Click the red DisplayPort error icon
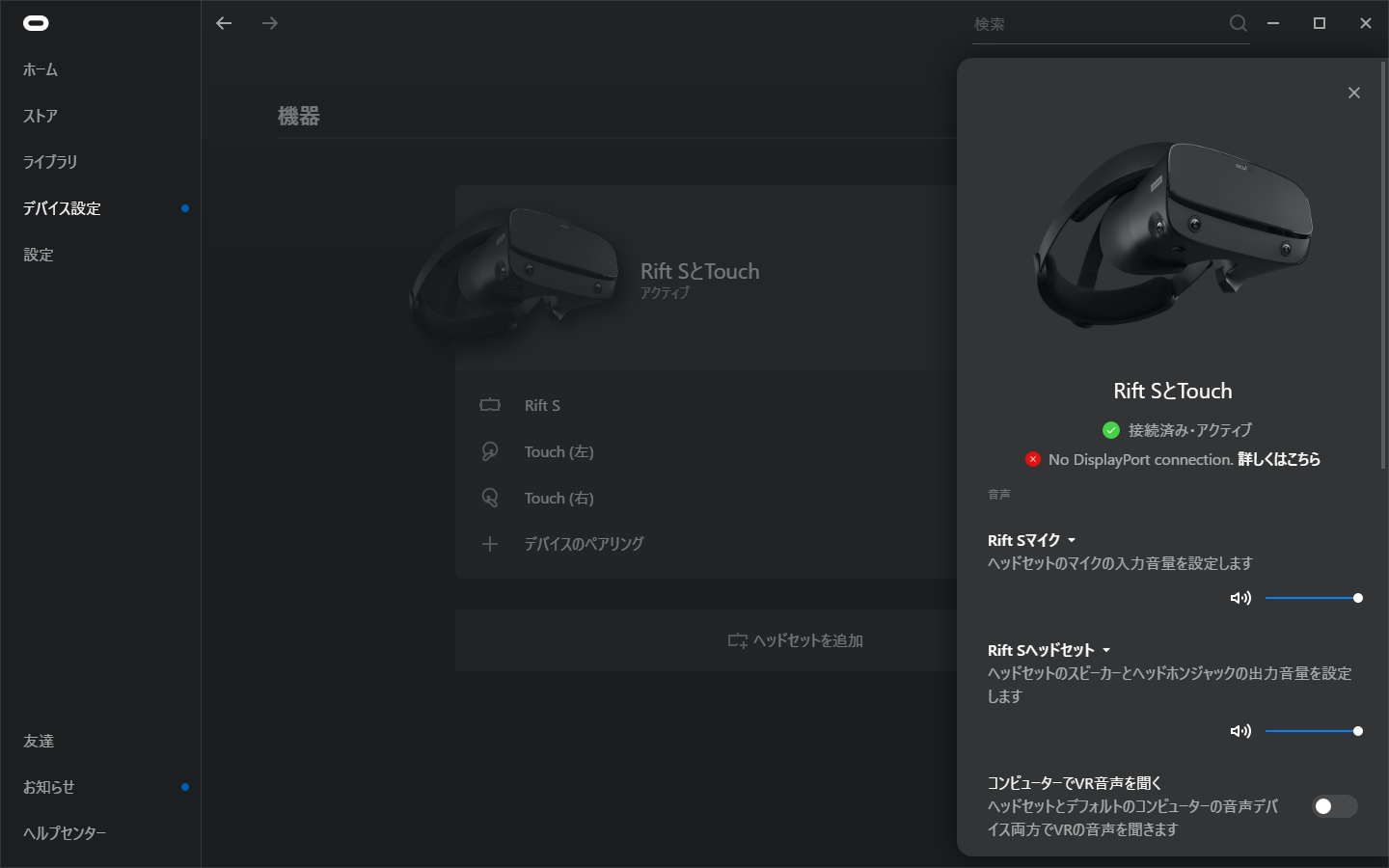 1033,459
